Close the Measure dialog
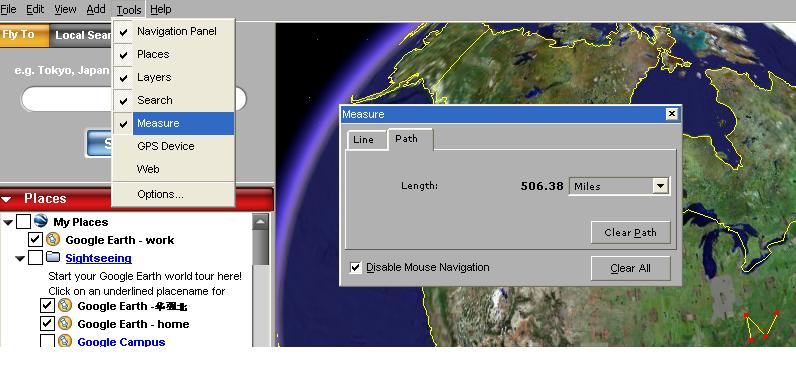796x384 pixels. coord(672,114)
